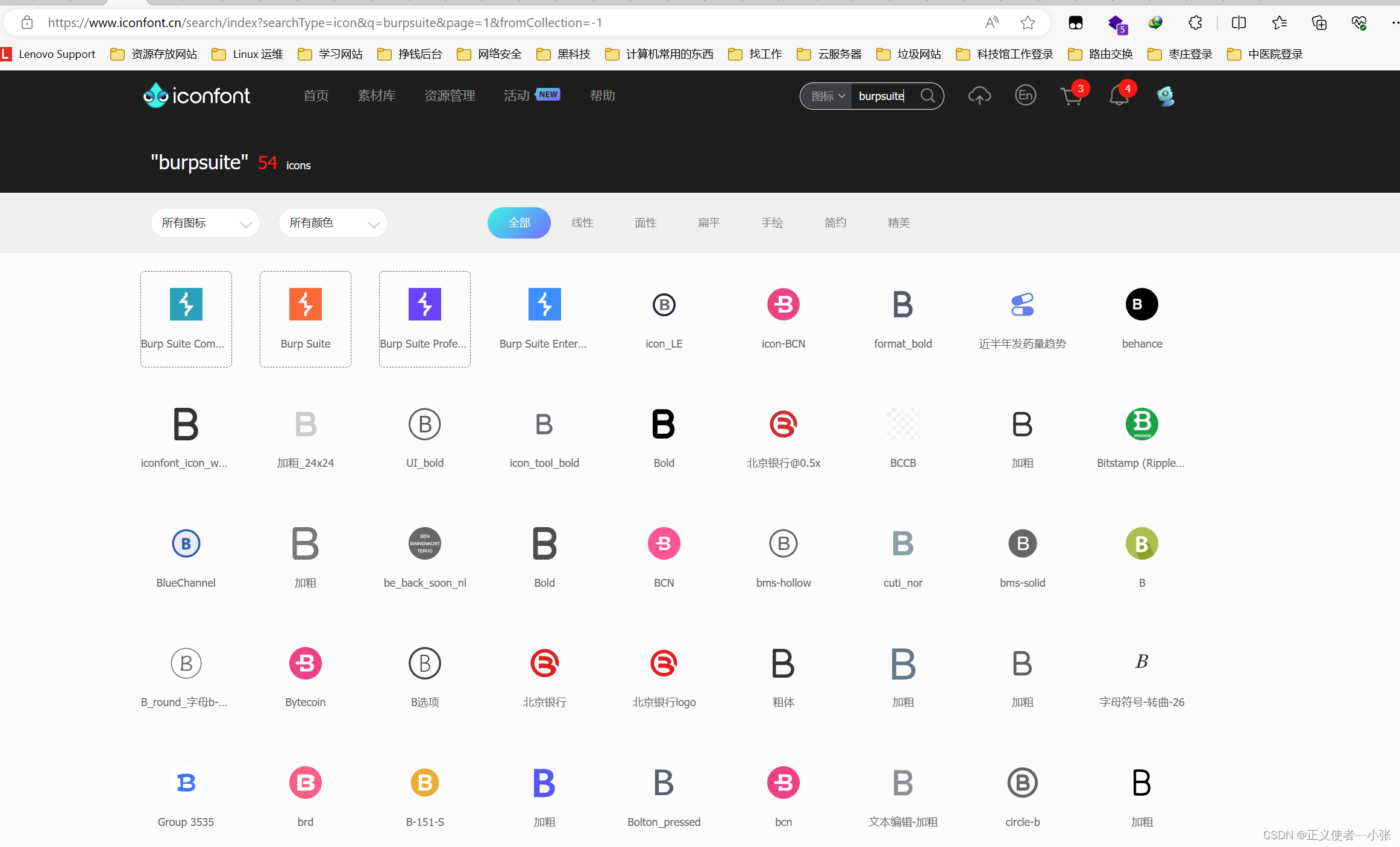1400x847 pixels.
Task: Select the 扁平 style filter
Action: 709,223
